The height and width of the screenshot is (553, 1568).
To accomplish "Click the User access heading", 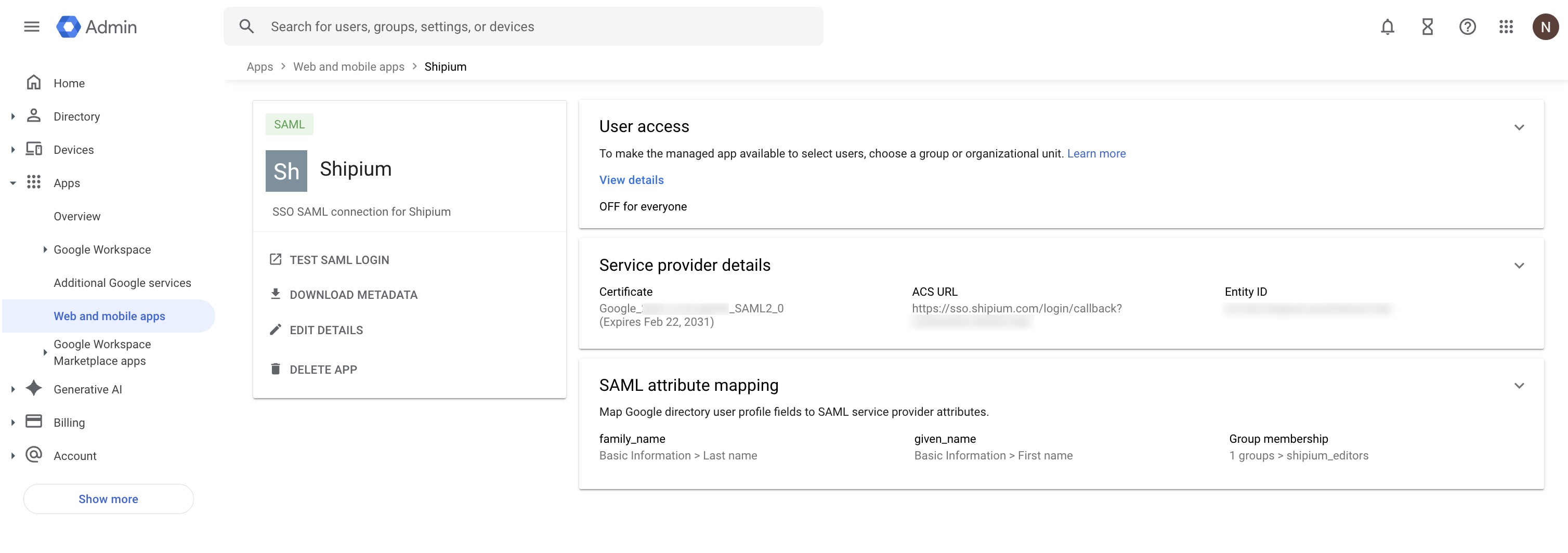I will [x=644, y=126].
